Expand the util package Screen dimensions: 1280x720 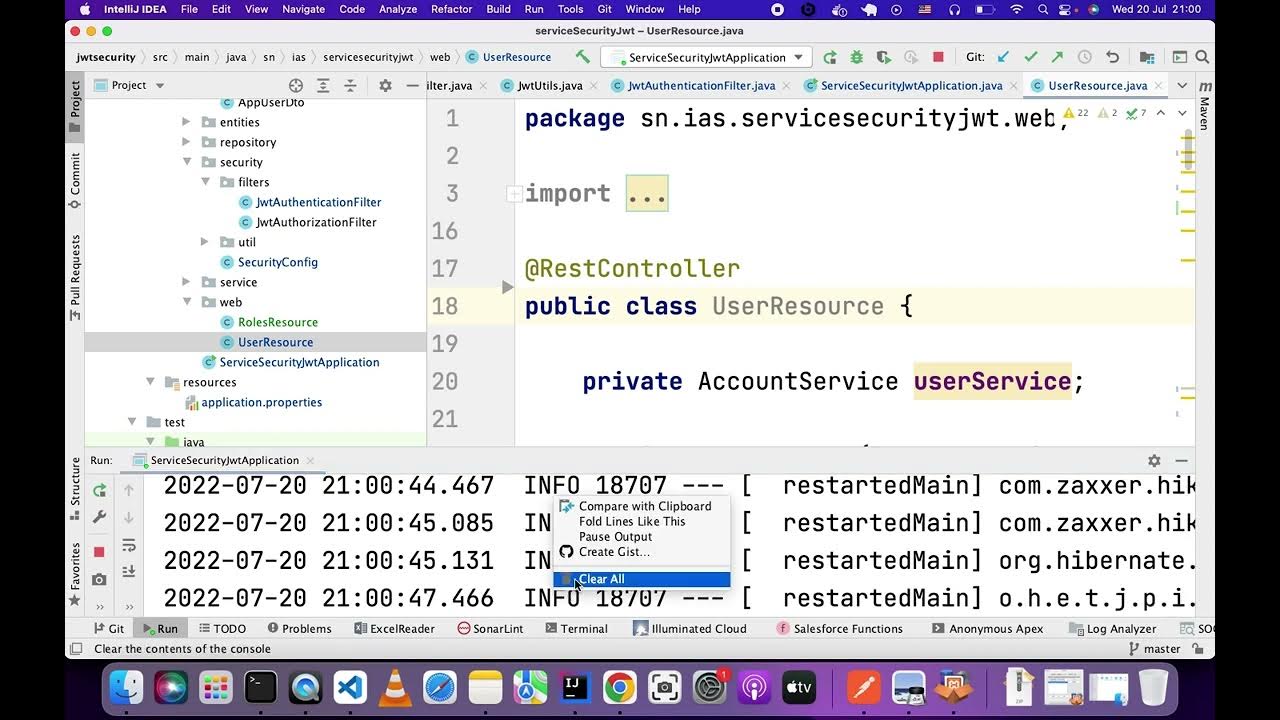pos(204,242)
